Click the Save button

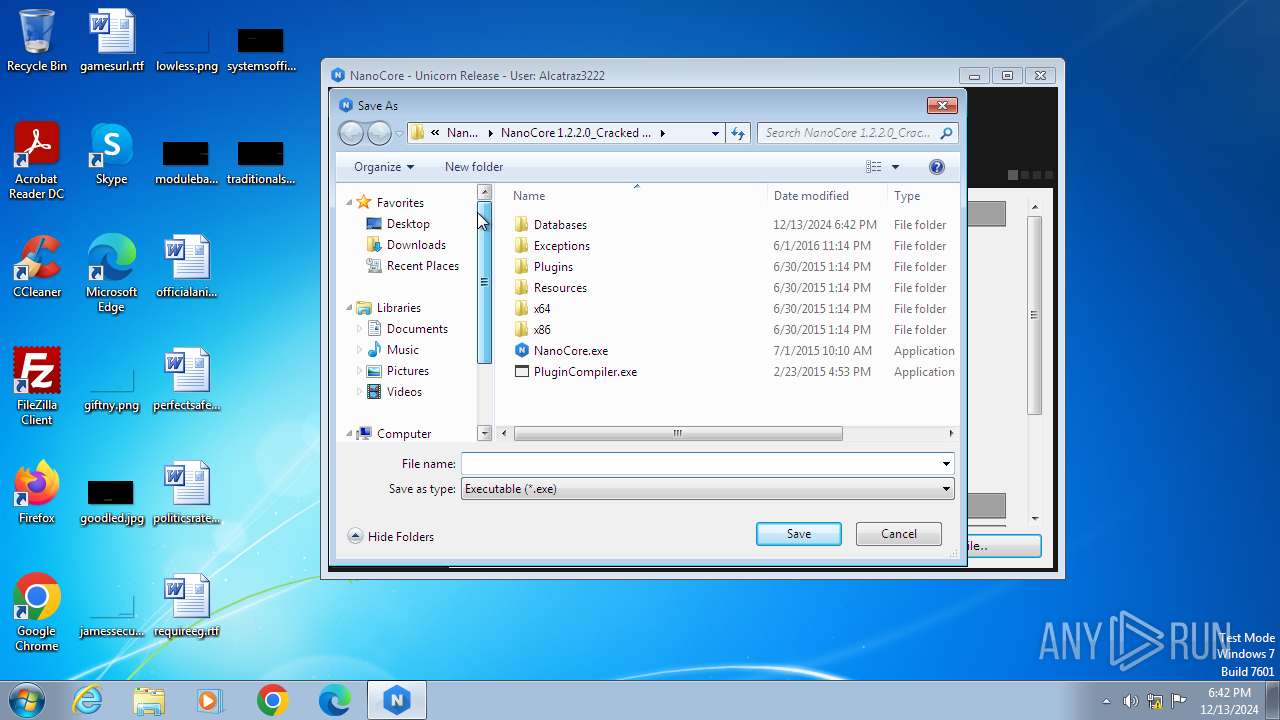799,534
